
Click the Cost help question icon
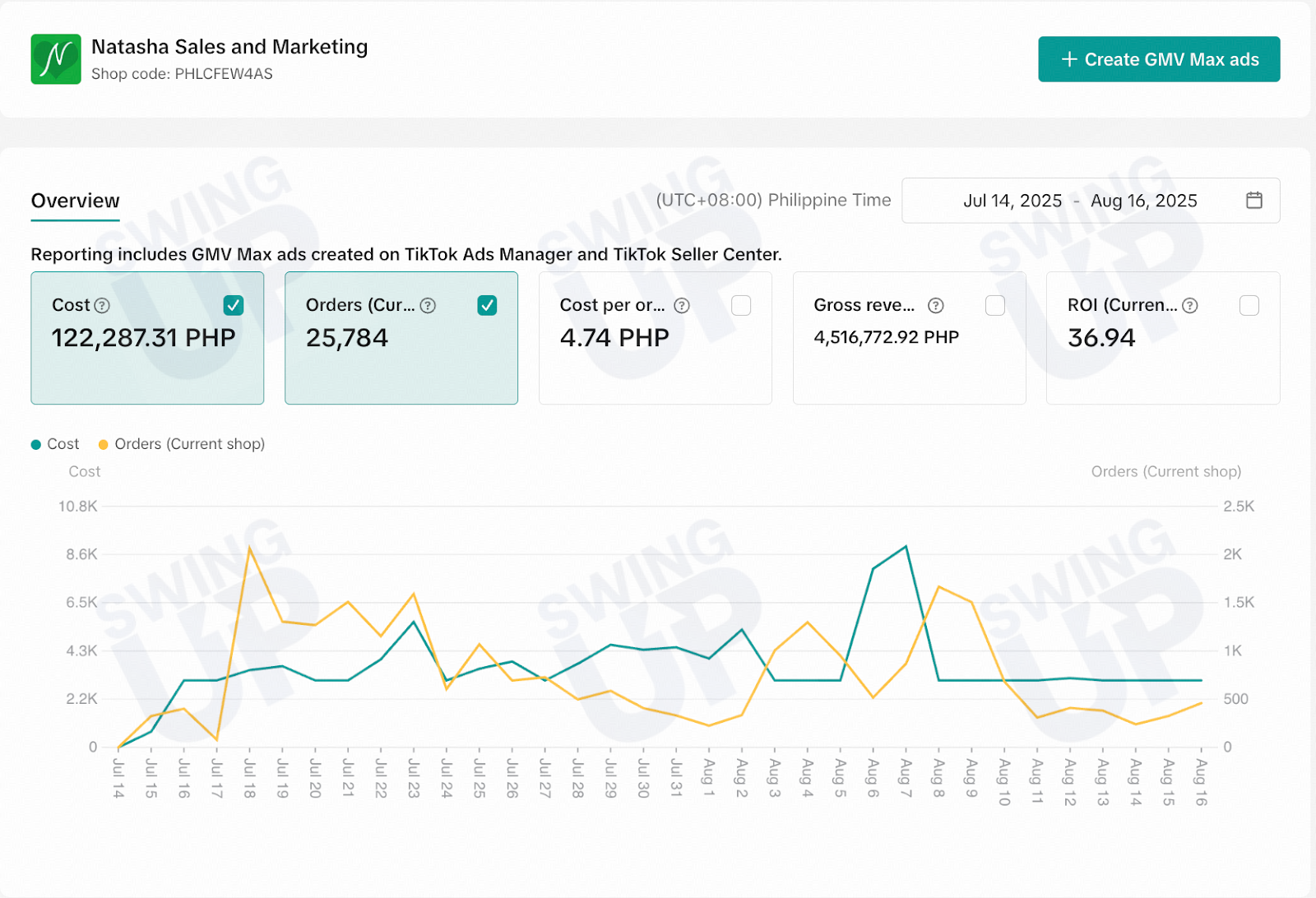click(x=102, y=306)
